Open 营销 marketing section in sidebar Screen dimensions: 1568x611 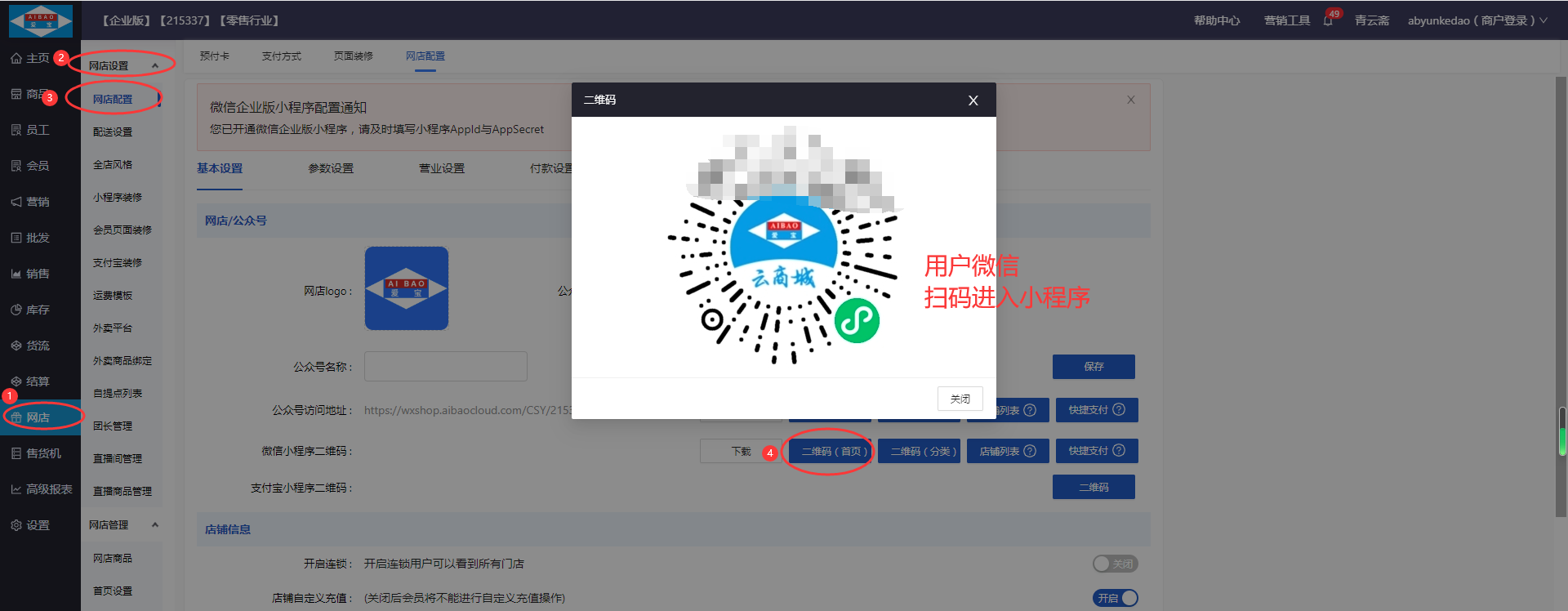(30, 202)
